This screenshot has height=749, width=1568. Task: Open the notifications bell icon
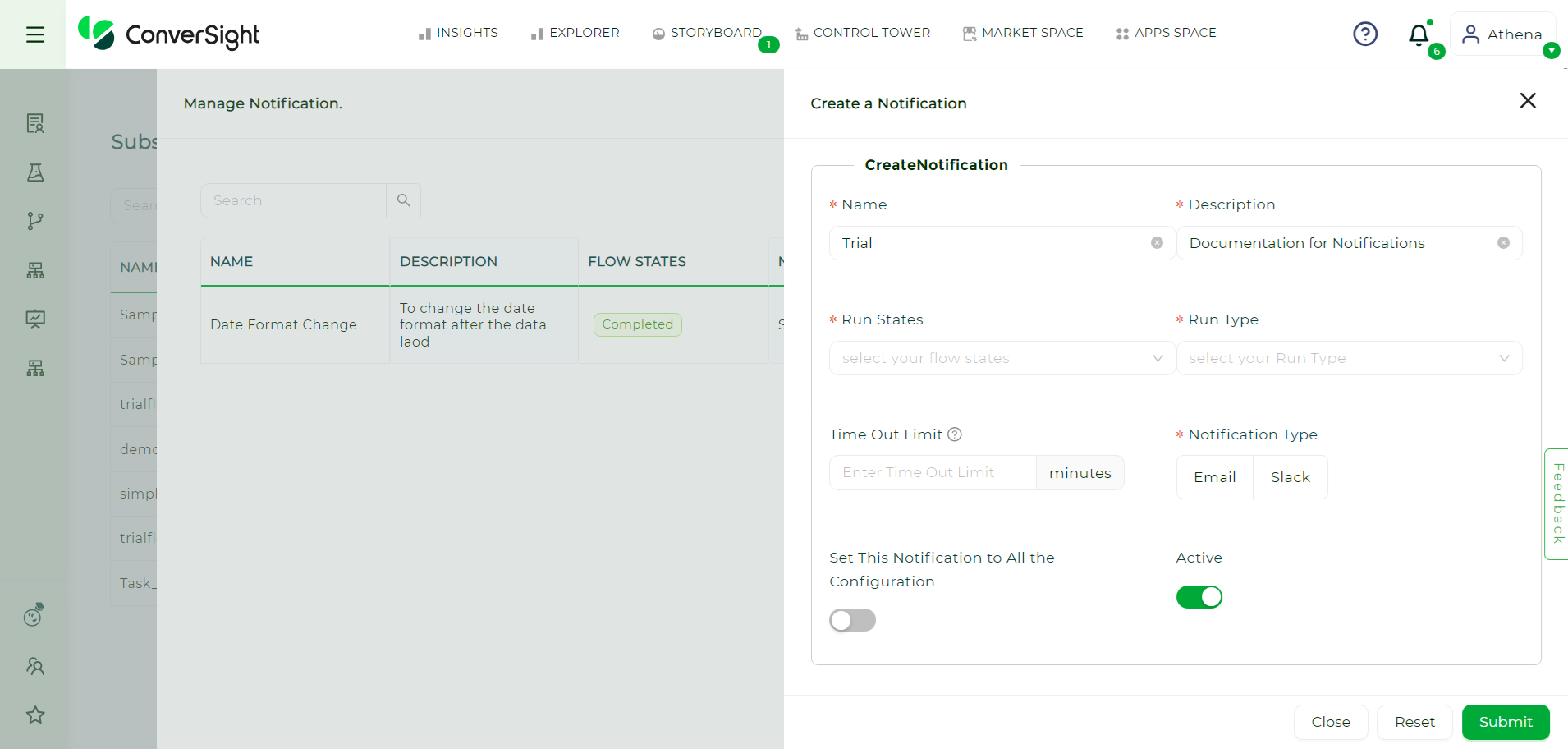1419,34
